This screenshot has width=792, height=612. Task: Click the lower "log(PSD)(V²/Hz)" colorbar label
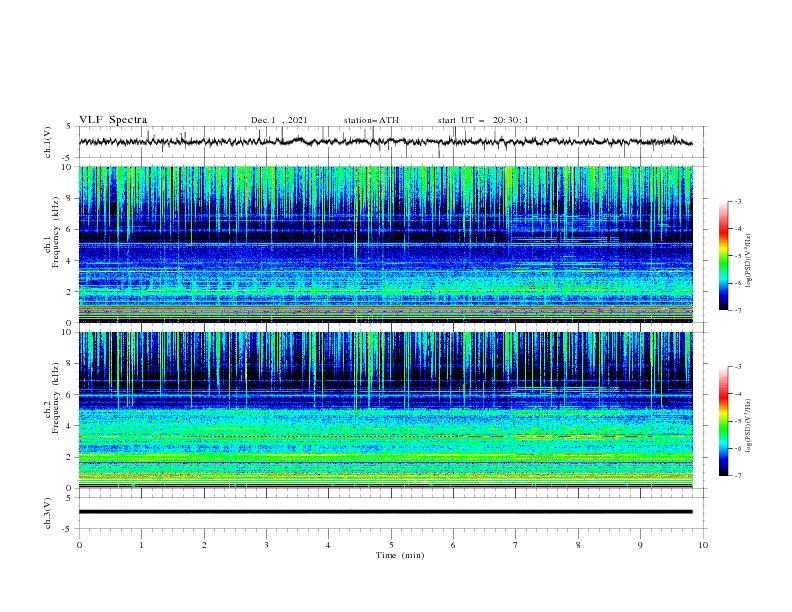pyautogui.click(x=749, y=426)
